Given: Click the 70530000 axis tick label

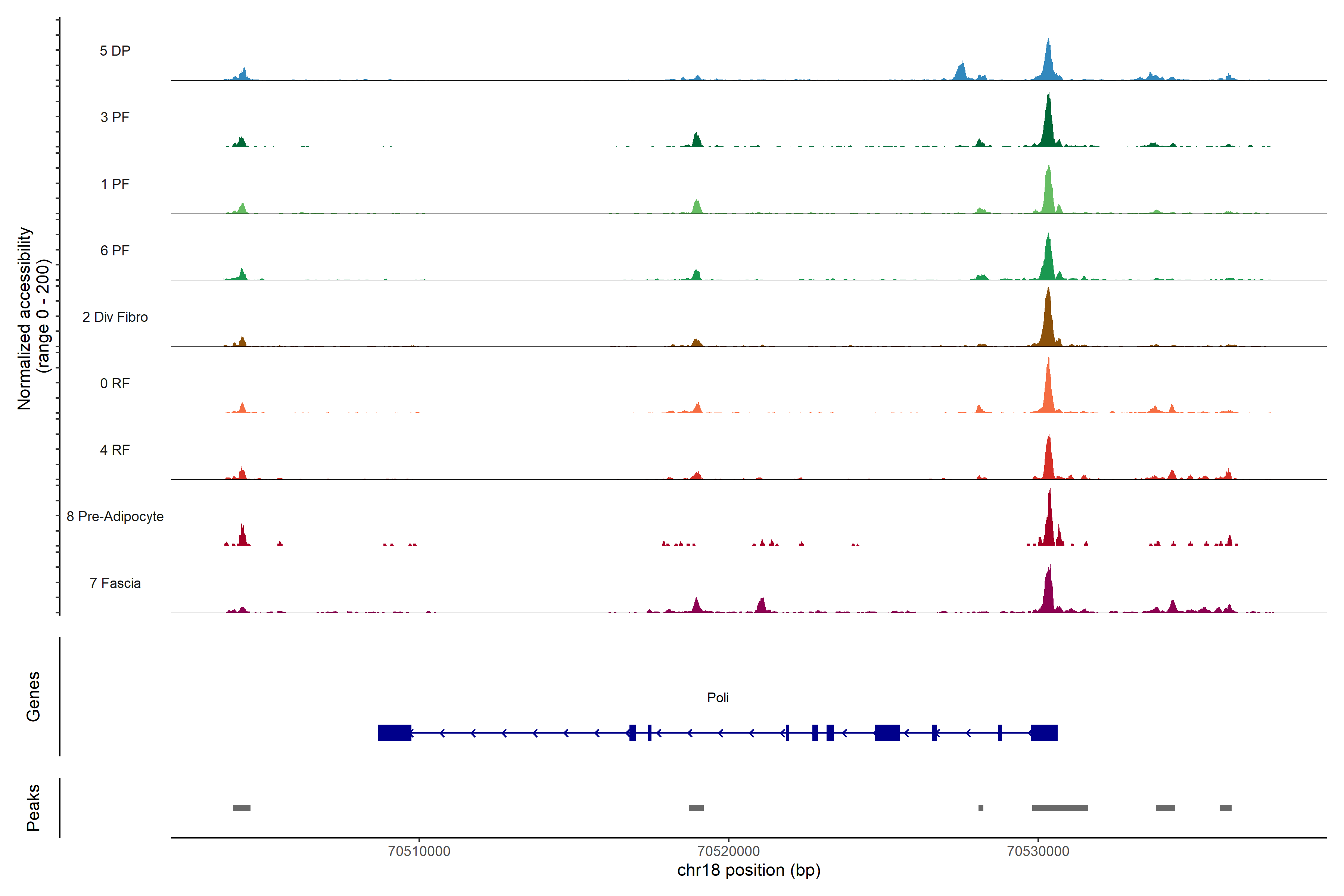Looking at the screenshot, I should click(x=1038, y=851).
